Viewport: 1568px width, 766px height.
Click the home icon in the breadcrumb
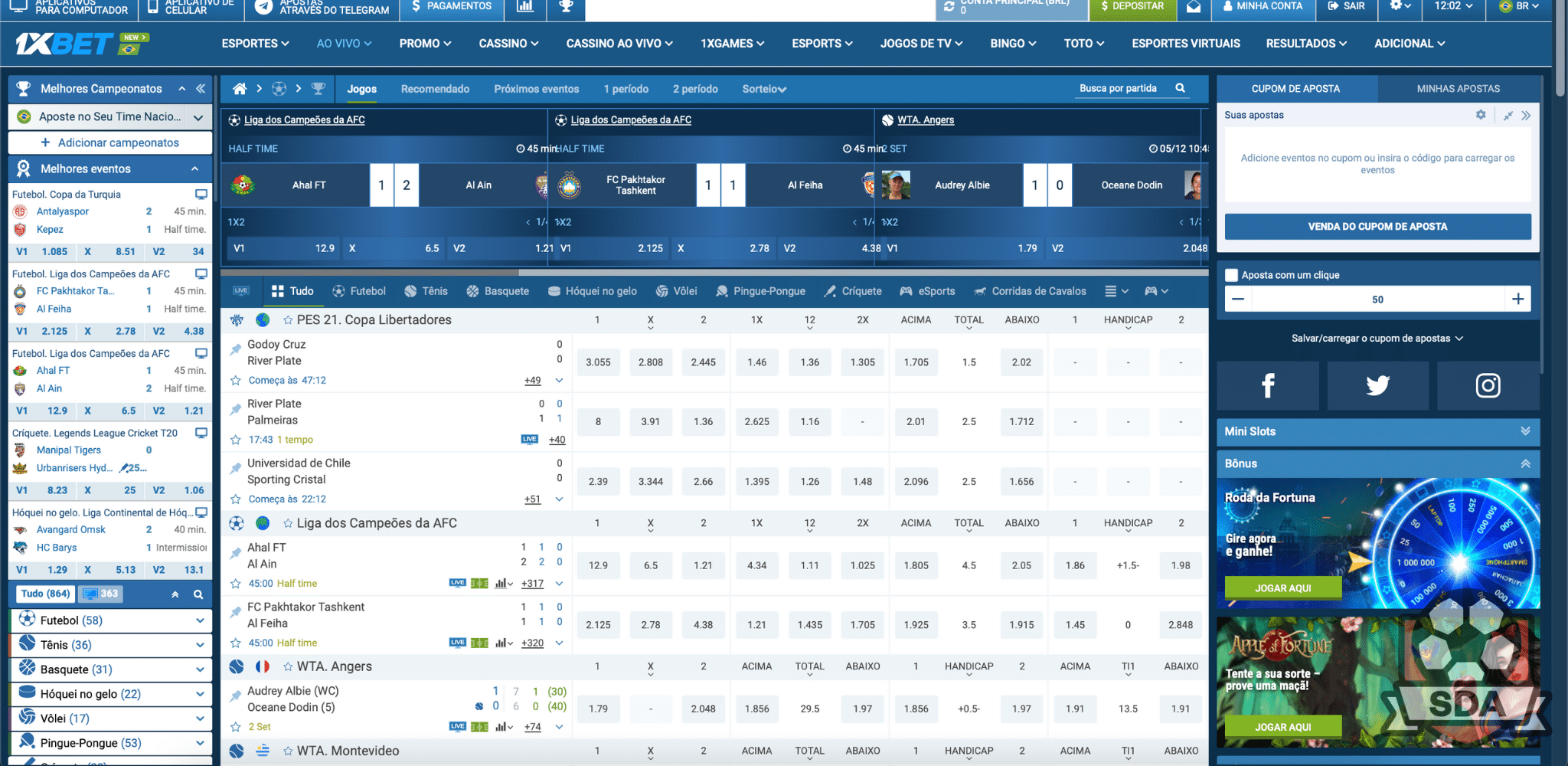pos(239,89)
